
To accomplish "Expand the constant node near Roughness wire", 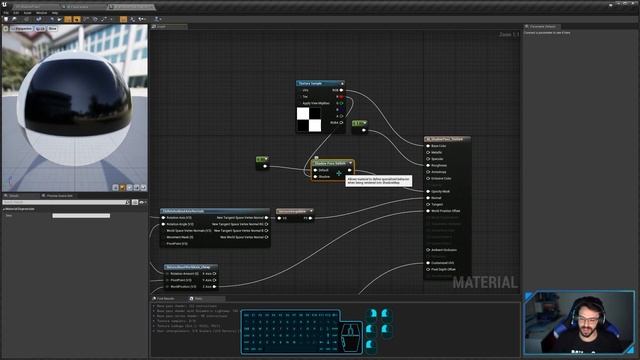I will (x=365, y=123).
